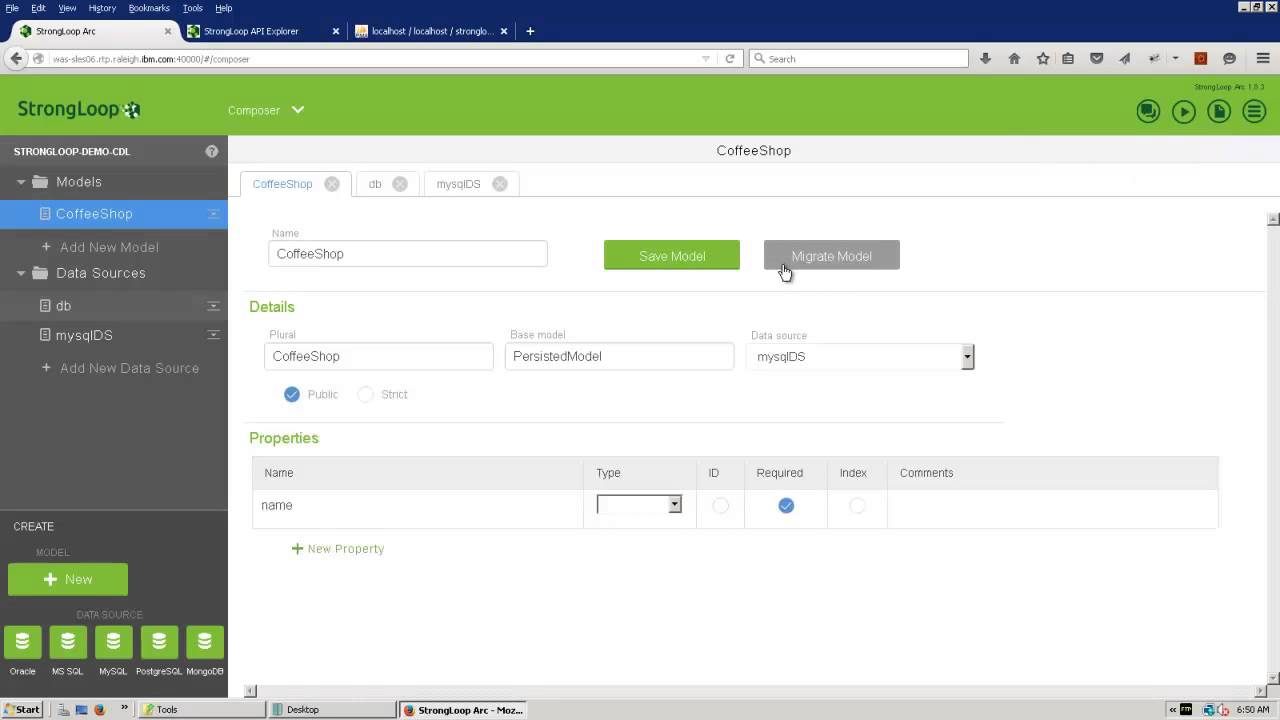The height and width of the screenshot is (720, 1280).
Task: Click Add New Model in sidebar
Action: [100, 247]
